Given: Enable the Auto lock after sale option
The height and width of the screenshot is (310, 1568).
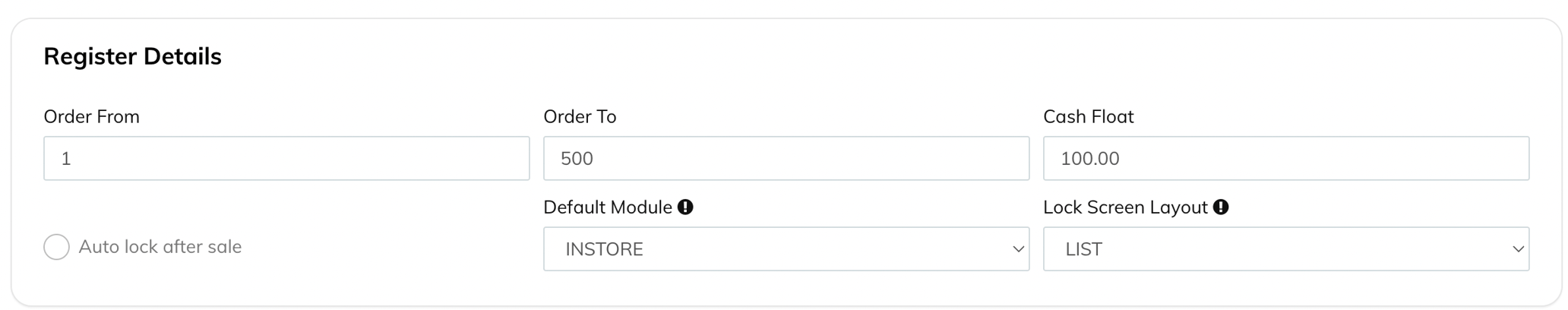Looking at the screenshot, I should pyautogui.click(x=56, y=247).
